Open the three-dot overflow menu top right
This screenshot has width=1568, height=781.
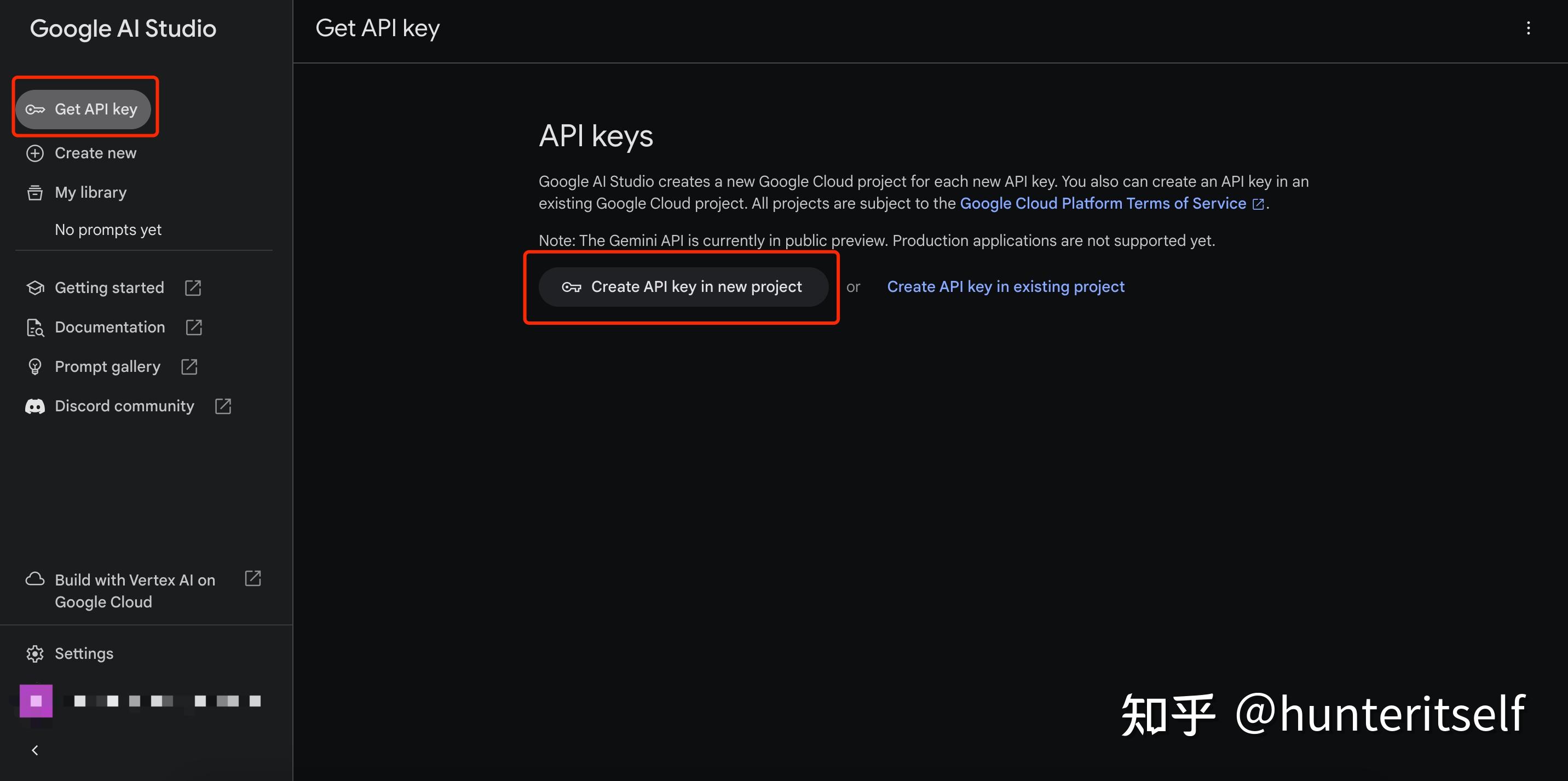1528,28
